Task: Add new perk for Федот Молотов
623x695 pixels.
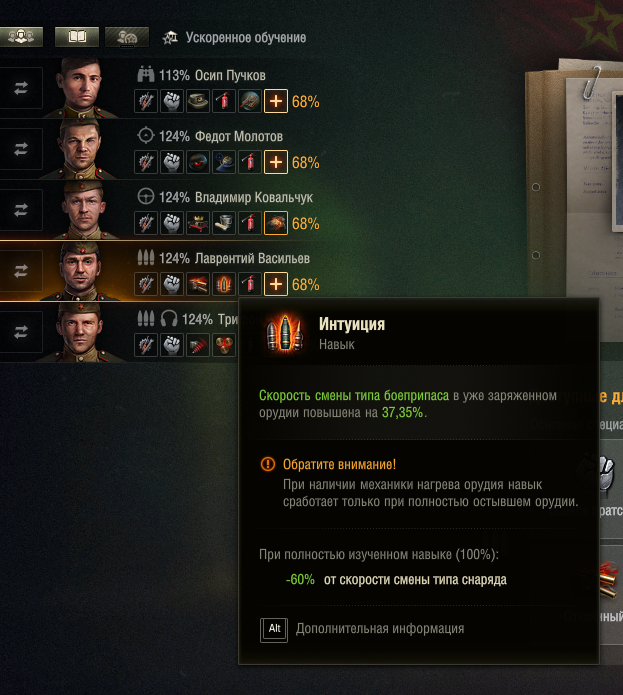Action: point(276,162)
